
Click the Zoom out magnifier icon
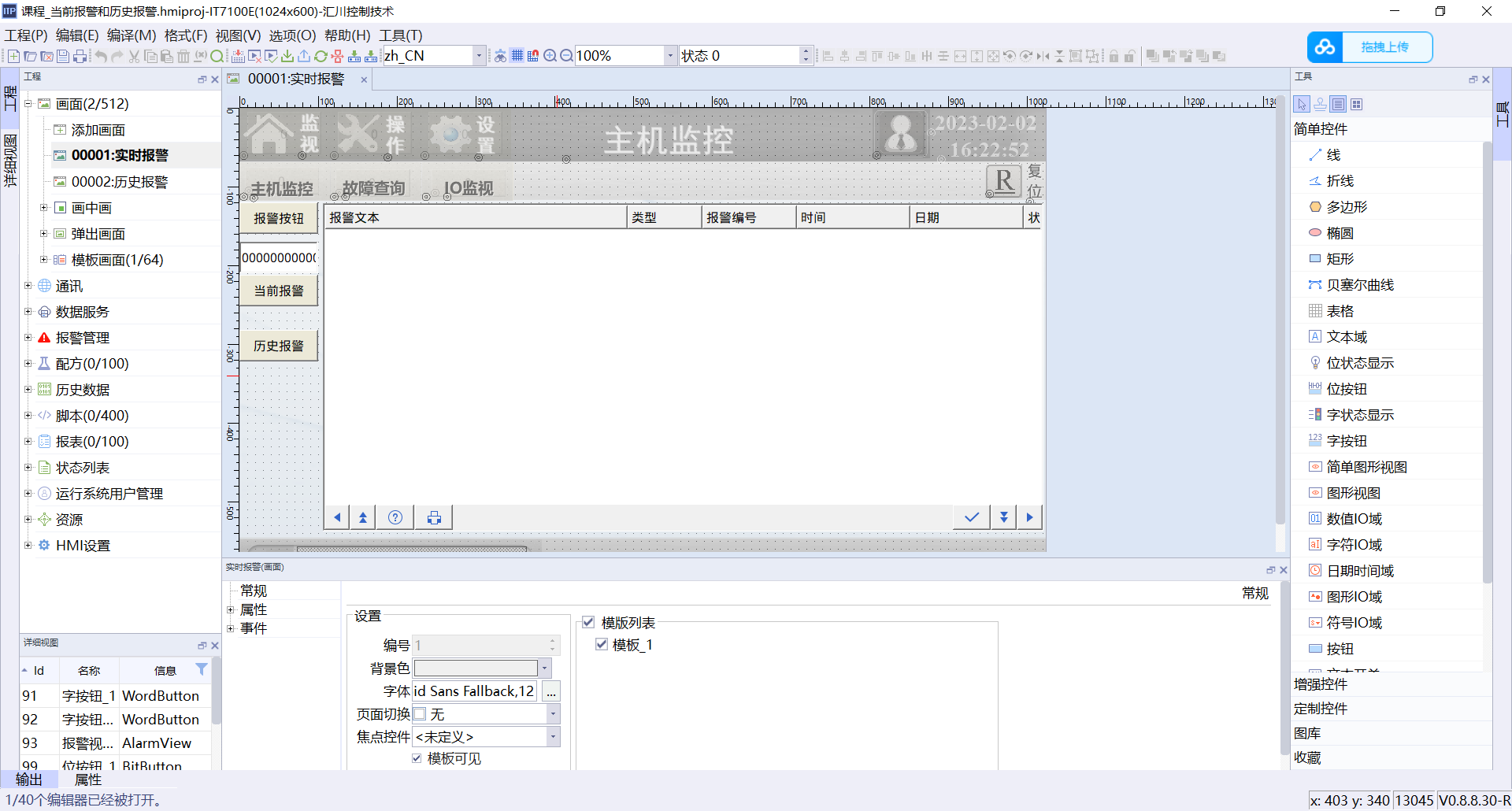point(566,56)
